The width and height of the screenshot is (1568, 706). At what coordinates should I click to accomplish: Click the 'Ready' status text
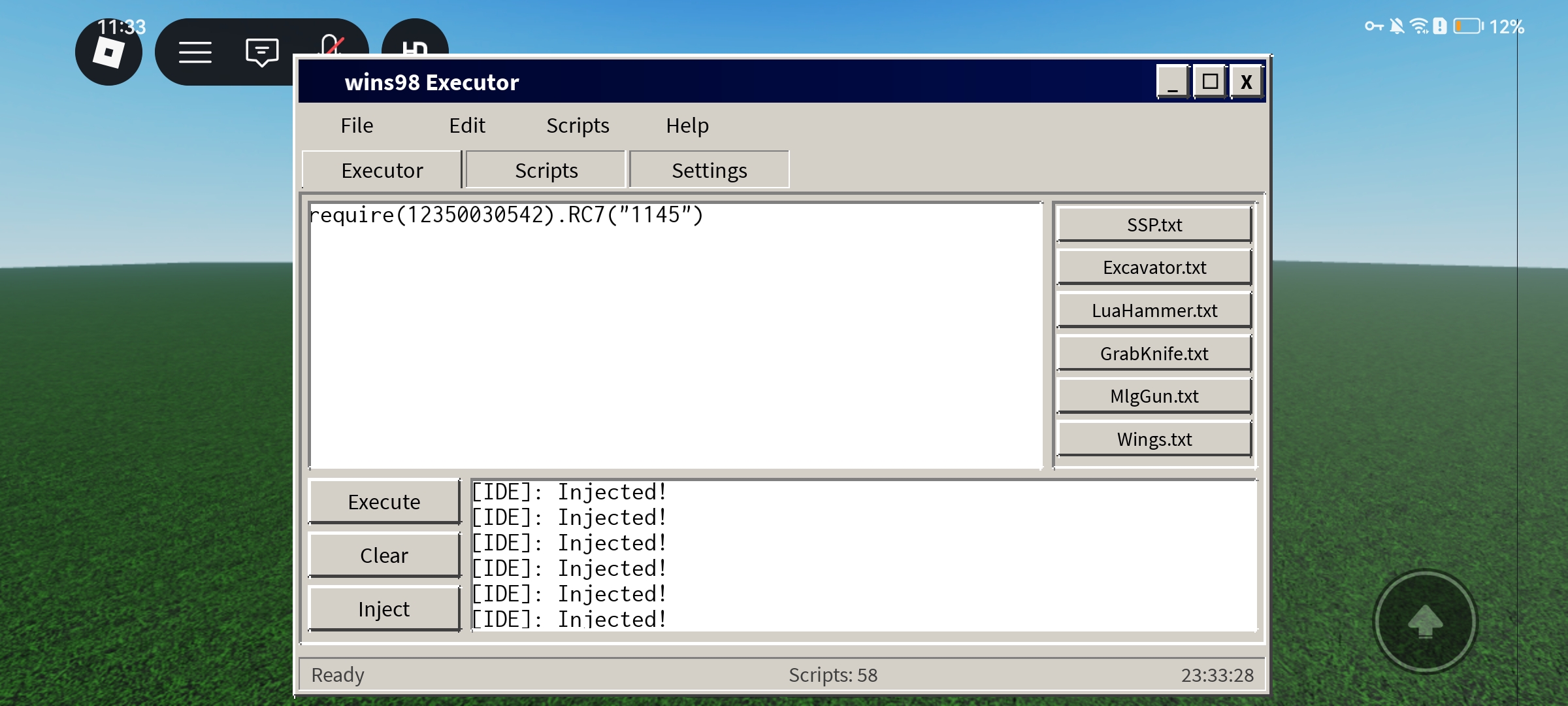pyautogui.click(x=338, y=675)
